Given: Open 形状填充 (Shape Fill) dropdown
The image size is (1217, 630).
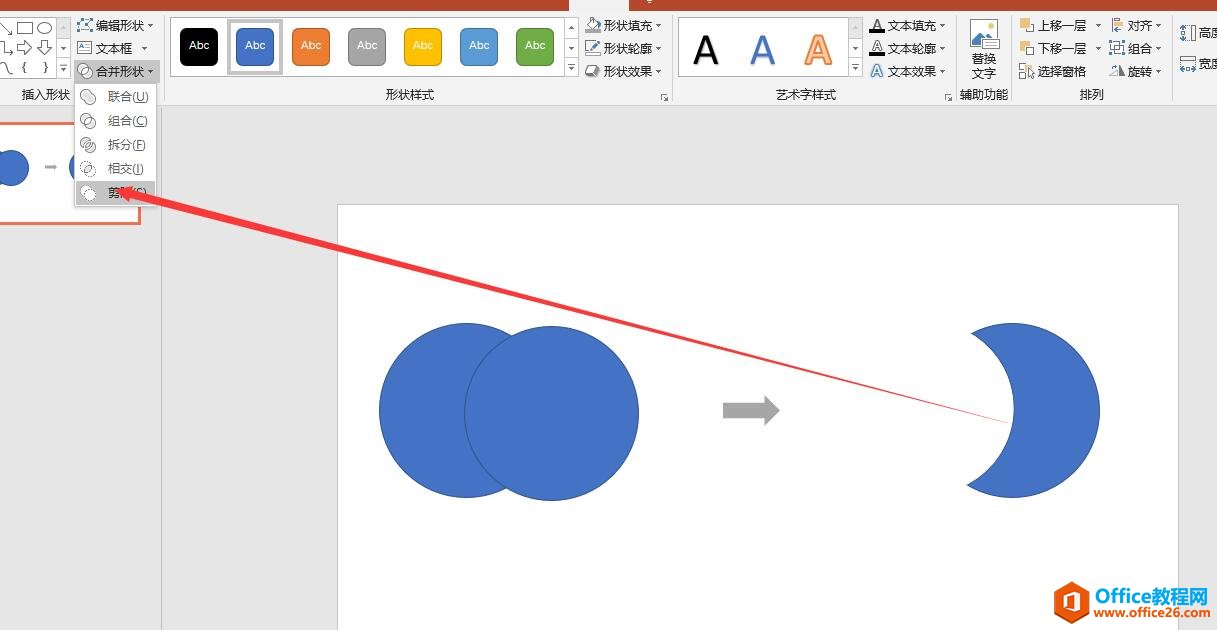Looking at the screenshot, I should tap(624, 25).
